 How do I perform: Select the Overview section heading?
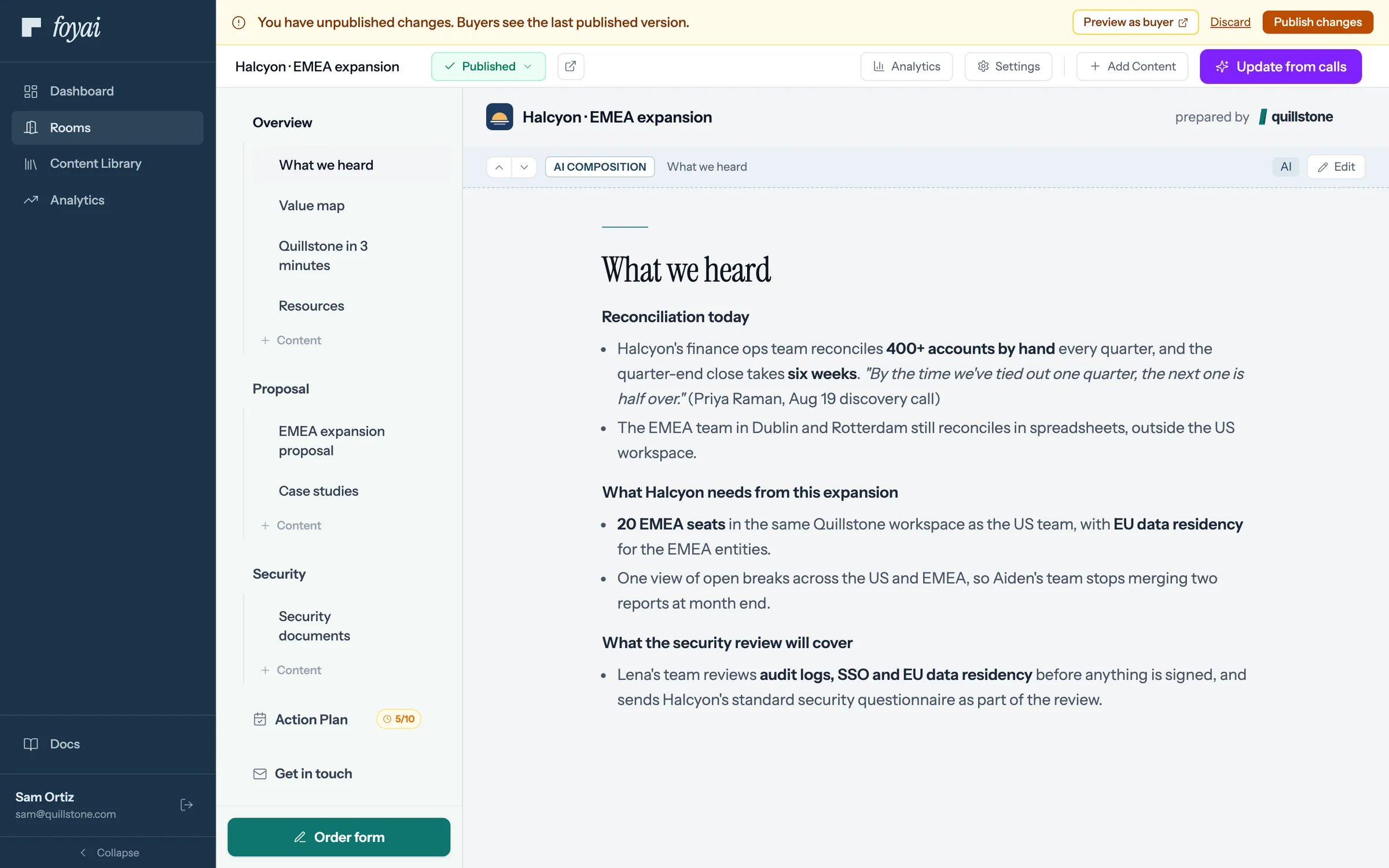click(x=282, y=123)
